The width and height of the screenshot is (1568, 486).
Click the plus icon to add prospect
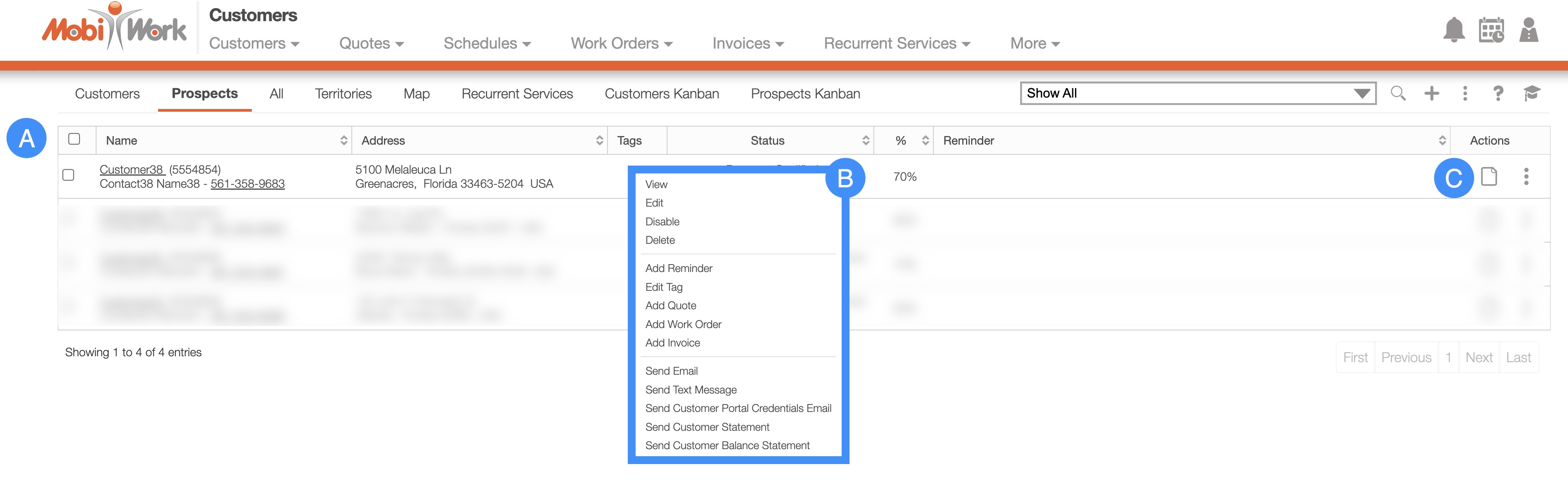(1432, 93)
